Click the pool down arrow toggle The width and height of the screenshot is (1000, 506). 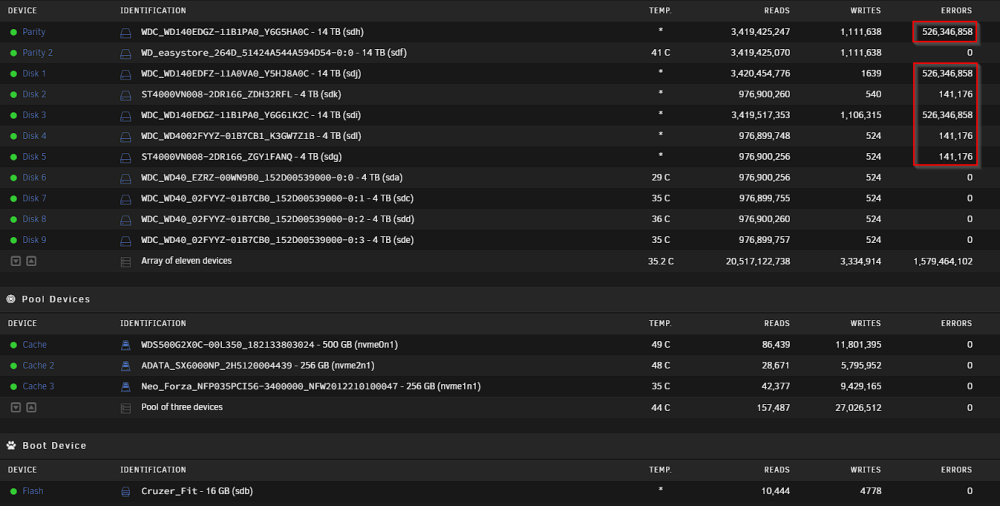16,407
